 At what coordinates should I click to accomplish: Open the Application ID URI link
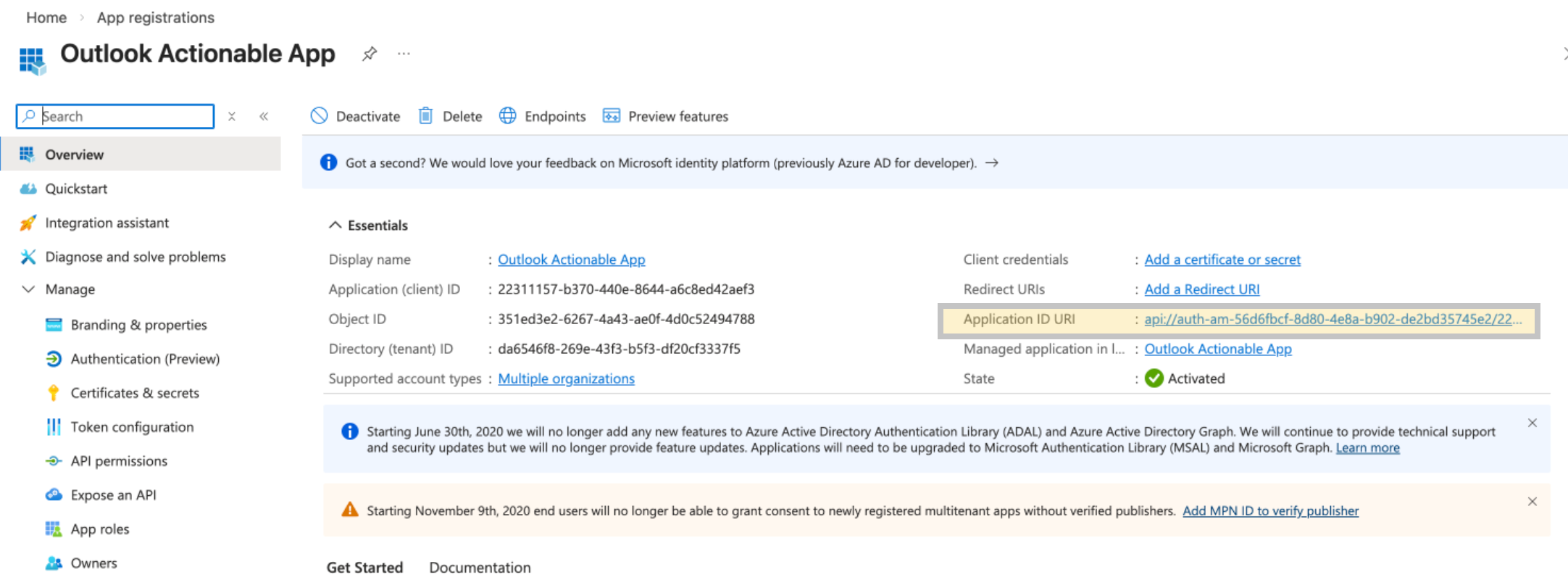(x=1333, y=319)
